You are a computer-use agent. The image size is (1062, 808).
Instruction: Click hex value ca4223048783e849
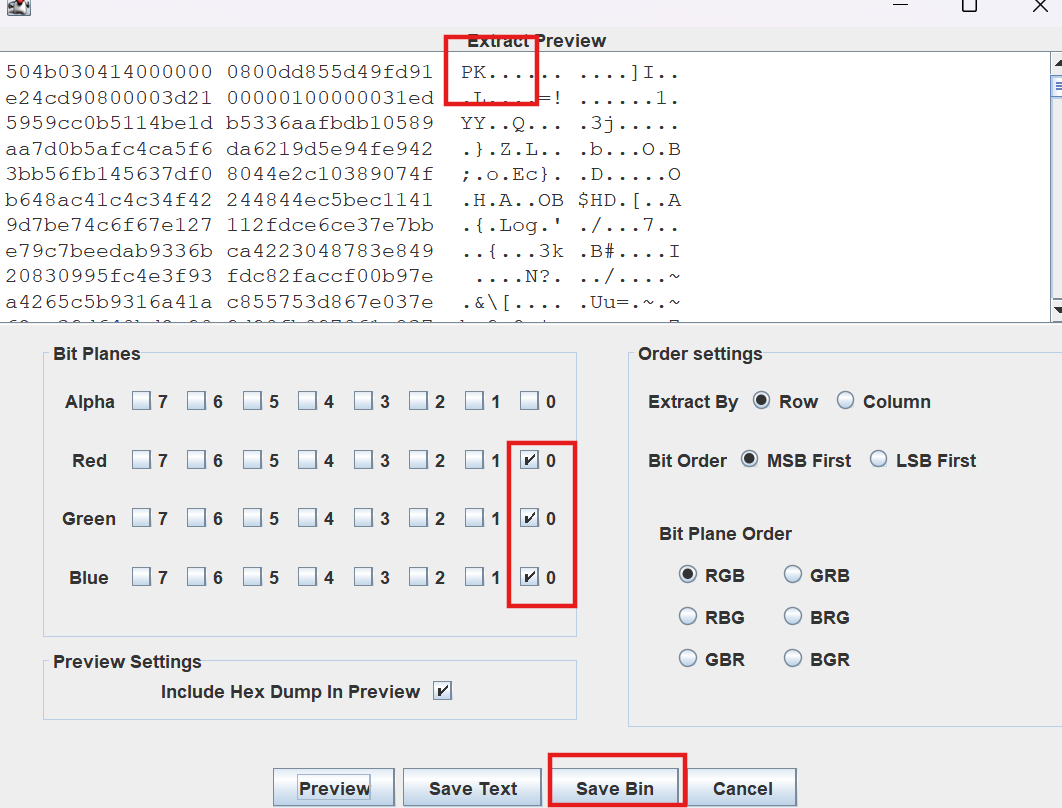click(330, 251)
